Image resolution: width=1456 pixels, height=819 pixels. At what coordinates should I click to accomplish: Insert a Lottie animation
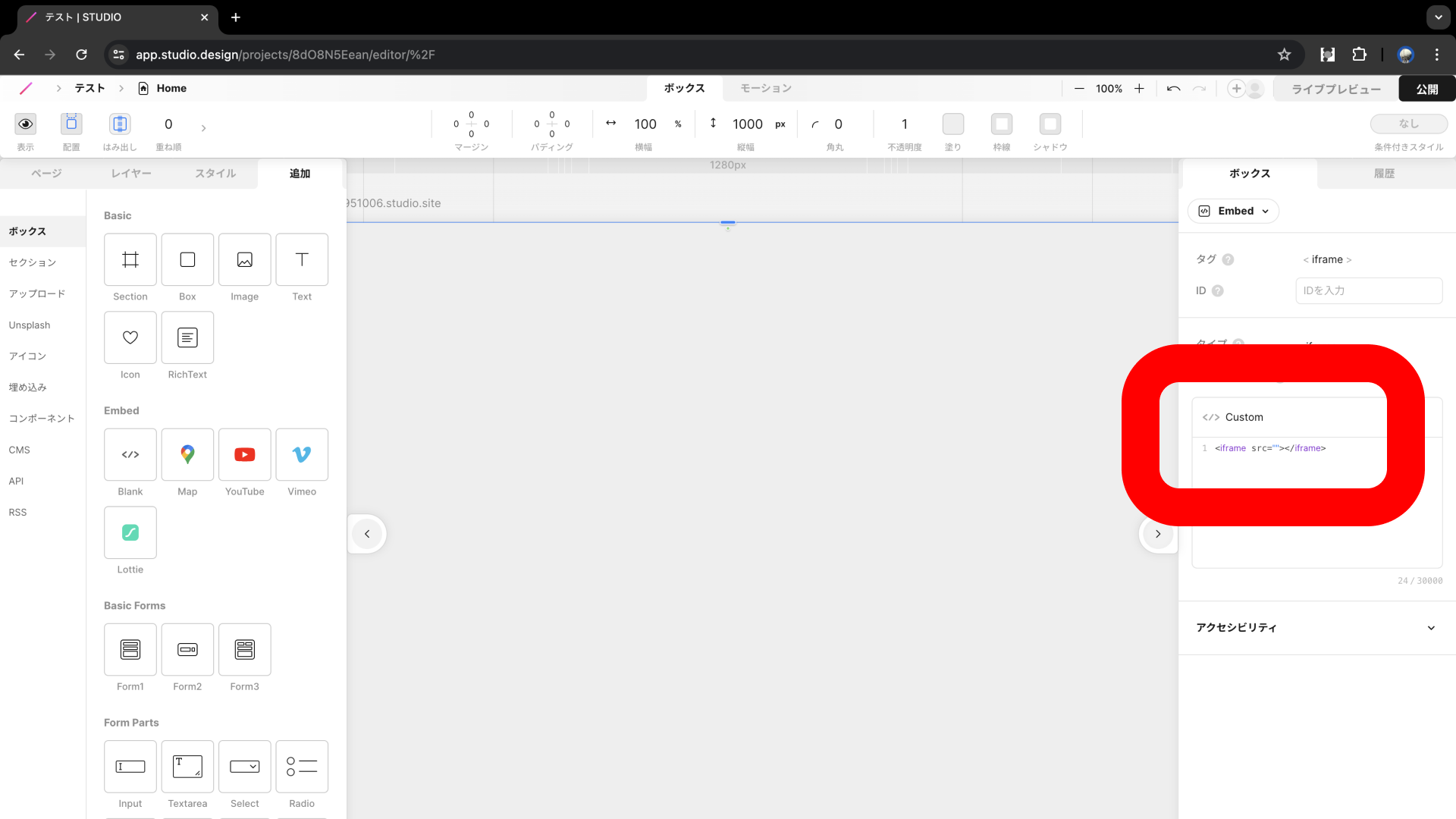tap(130, 533)
